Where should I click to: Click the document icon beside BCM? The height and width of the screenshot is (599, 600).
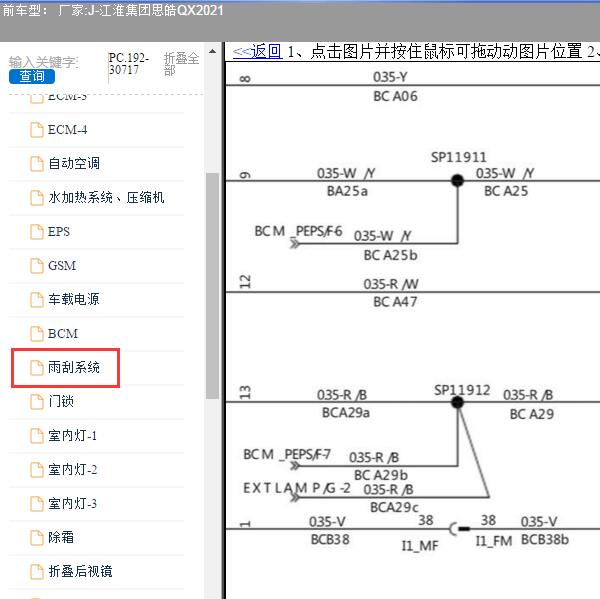(x=37, y=333)
